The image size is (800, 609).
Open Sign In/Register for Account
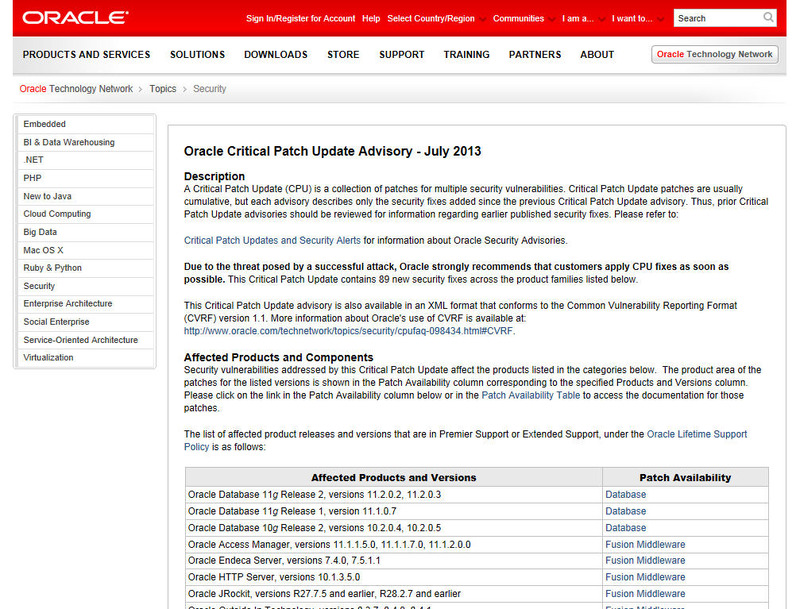(x=300, y=18)
